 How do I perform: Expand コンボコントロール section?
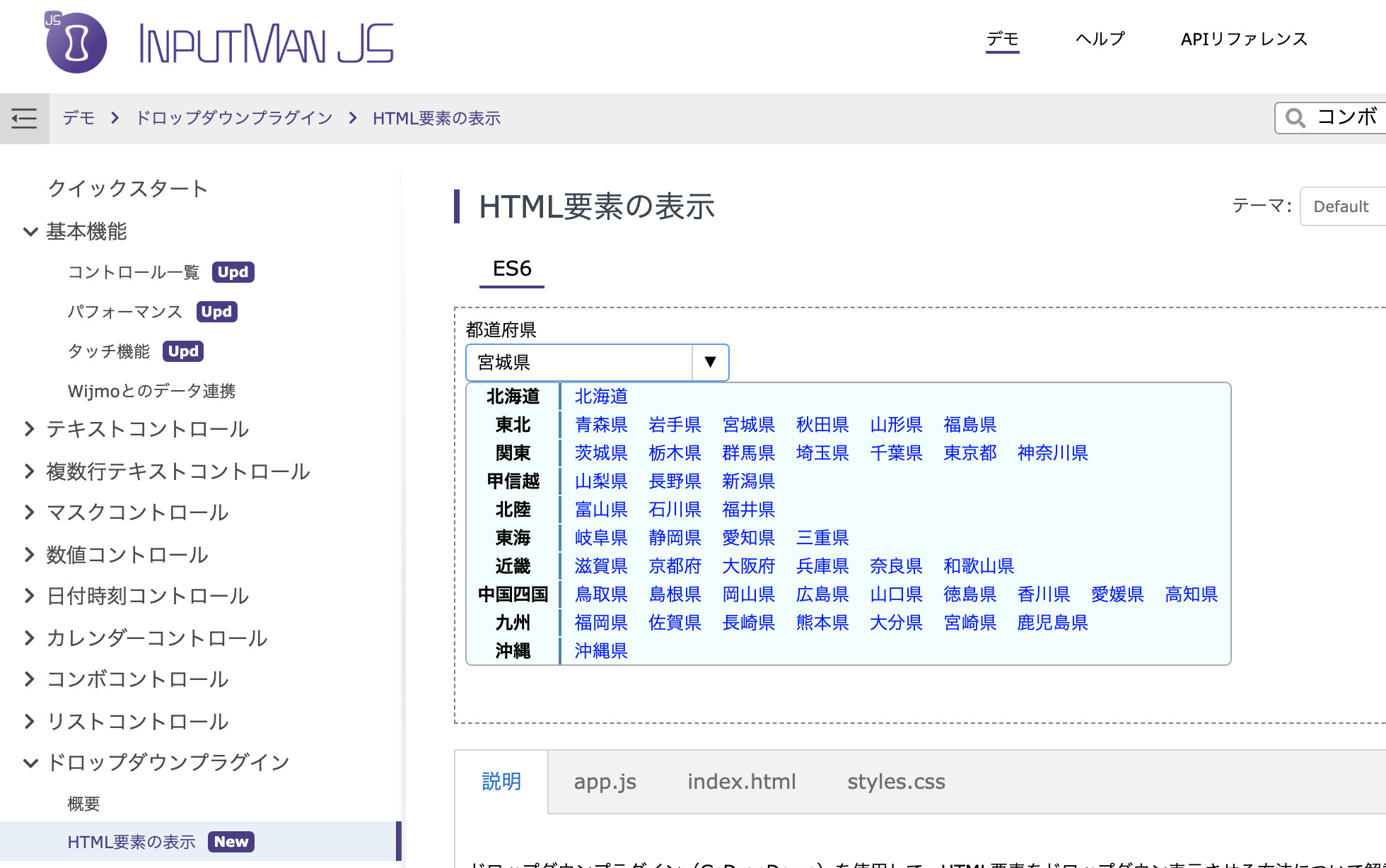30,679
